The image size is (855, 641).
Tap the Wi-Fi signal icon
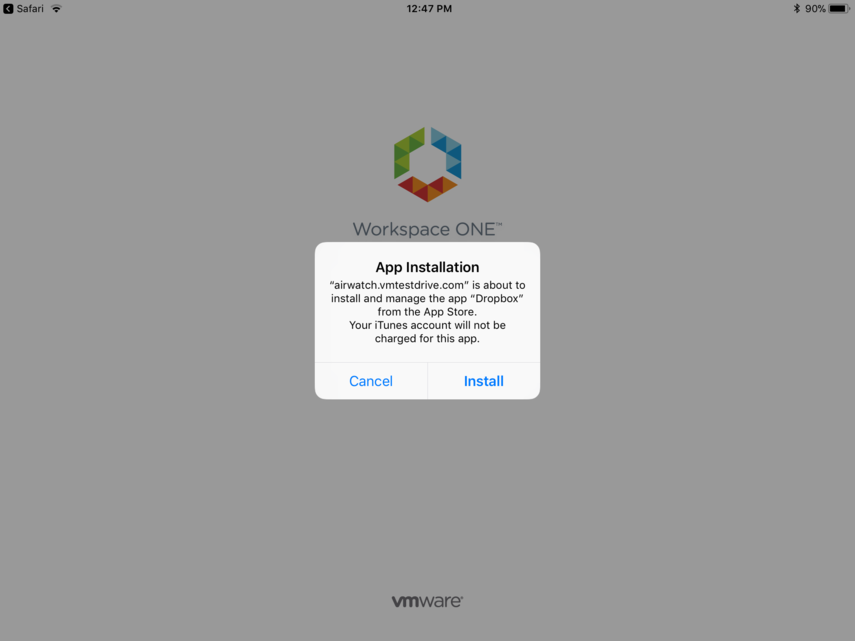click(56, 9)
